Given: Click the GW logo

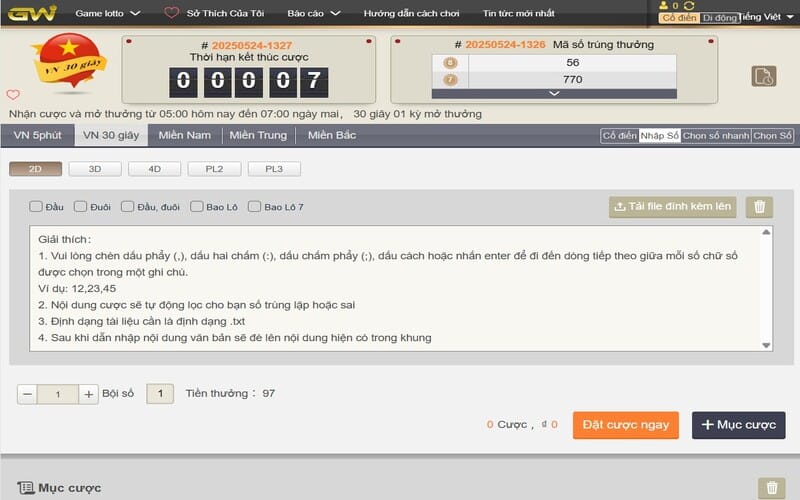Looking at the screenshot, I should pyautogui.click(x=32, y=13).
